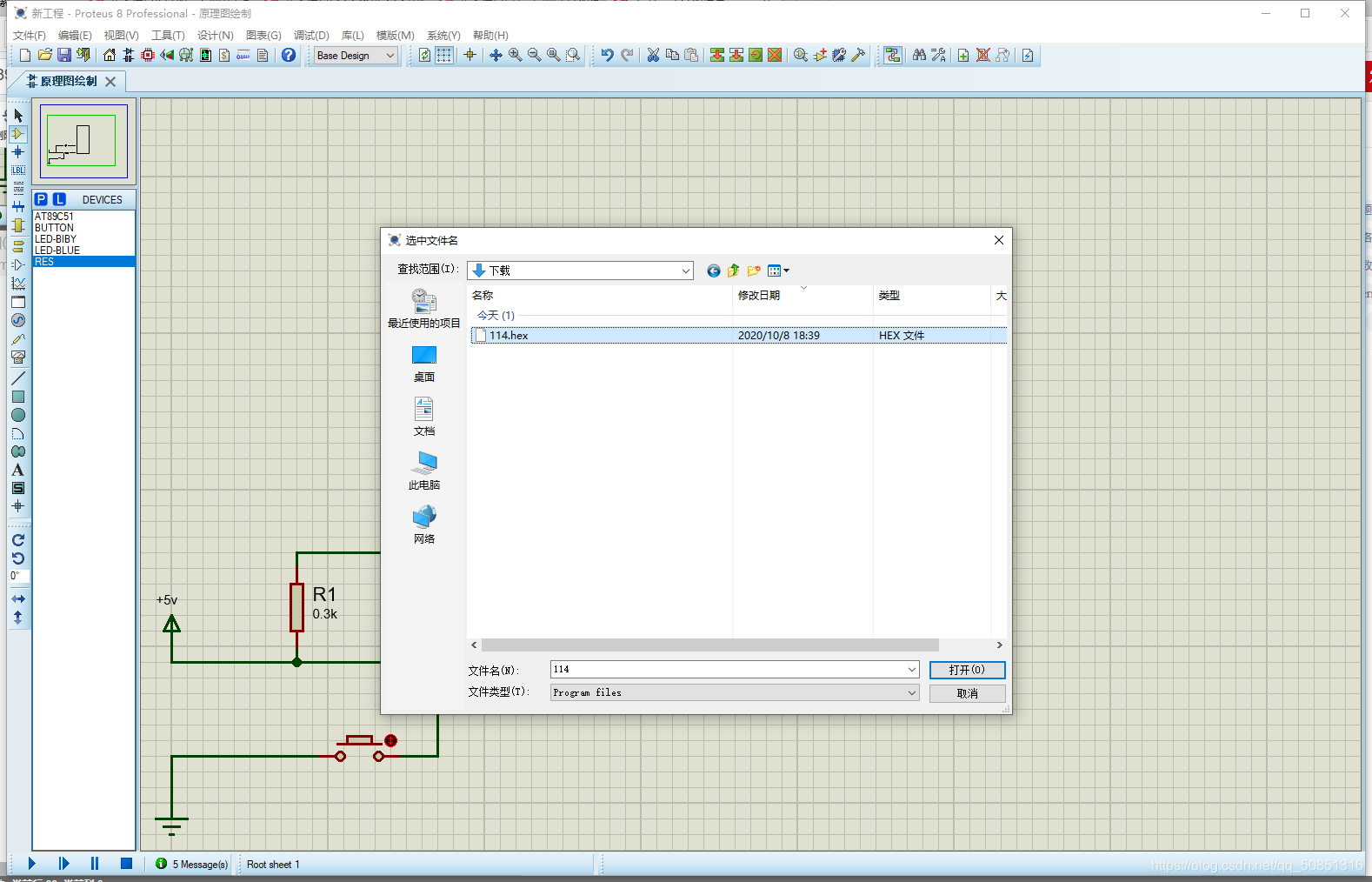
Task: Open the 工具(T) menu
Action: point(168,35)
